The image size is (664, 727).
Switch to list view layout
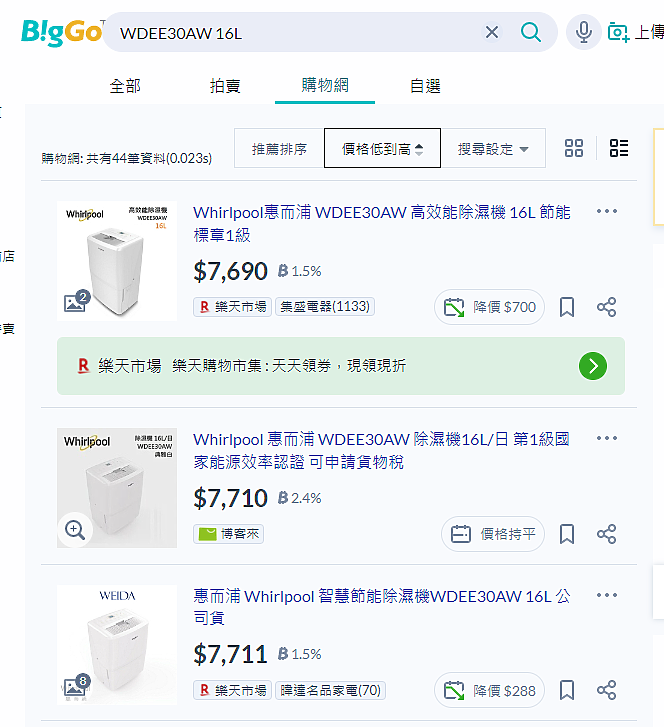(x=619, y=148)
